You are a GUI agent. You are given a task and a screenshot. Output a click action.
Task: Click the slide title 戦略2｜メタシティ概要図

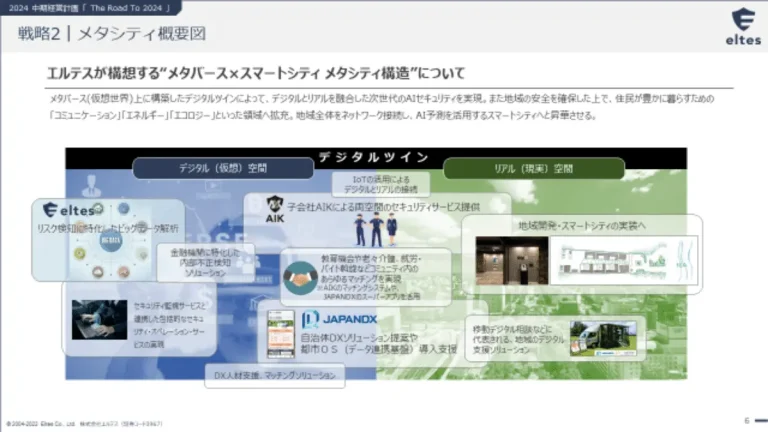tap(112, 34)
